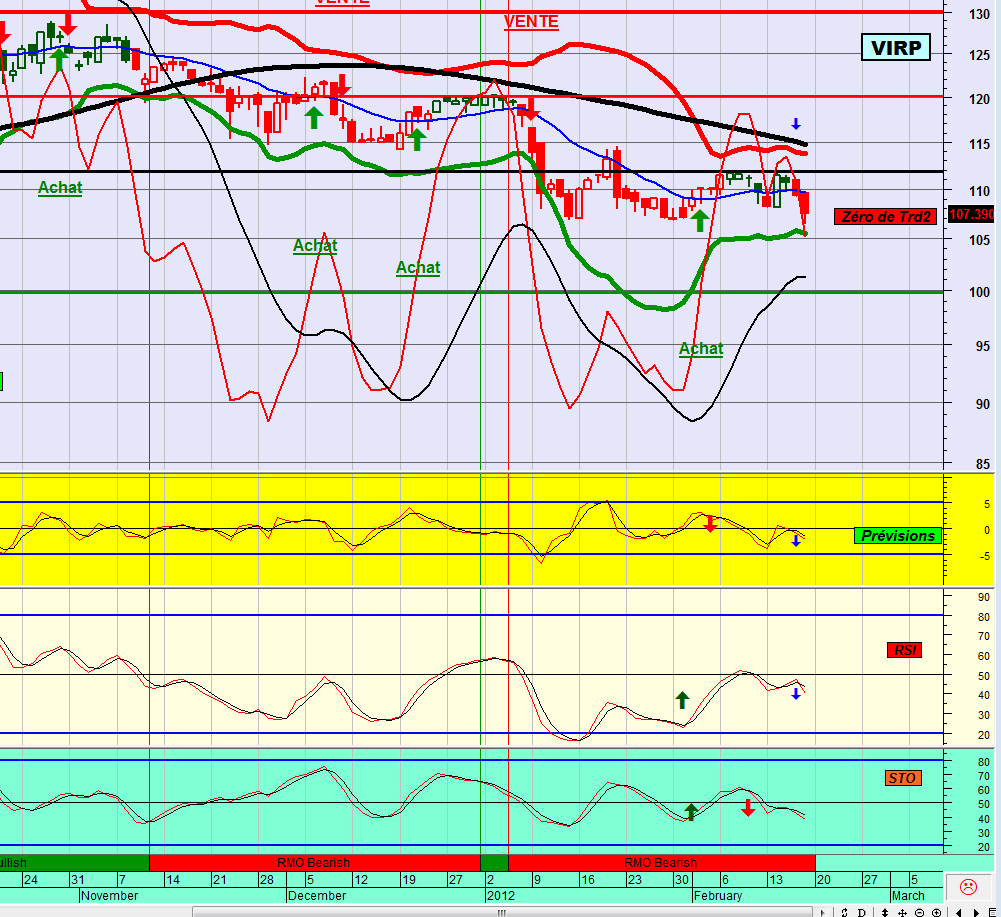
Task: Click the zoom out magnifier icon
Action: point(920,913)
